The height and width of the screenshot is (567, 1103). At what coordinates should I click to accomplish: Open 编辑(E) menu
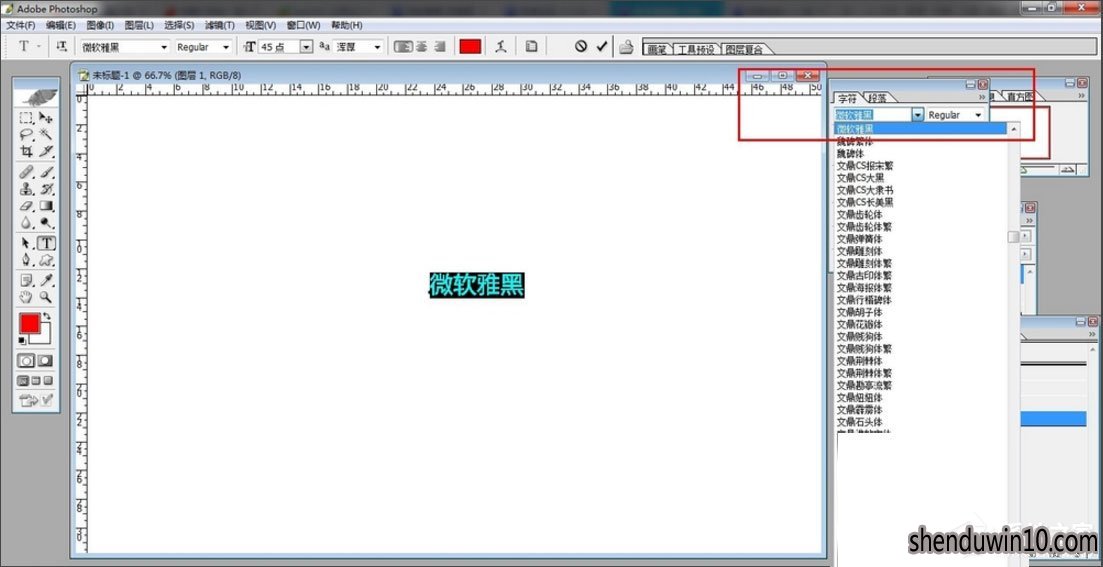click(x=60, y=25)
